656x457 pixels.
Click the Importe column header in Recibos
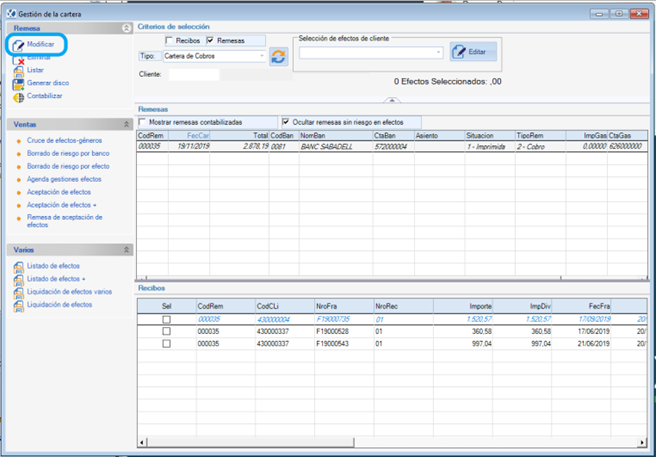(463, 306)
